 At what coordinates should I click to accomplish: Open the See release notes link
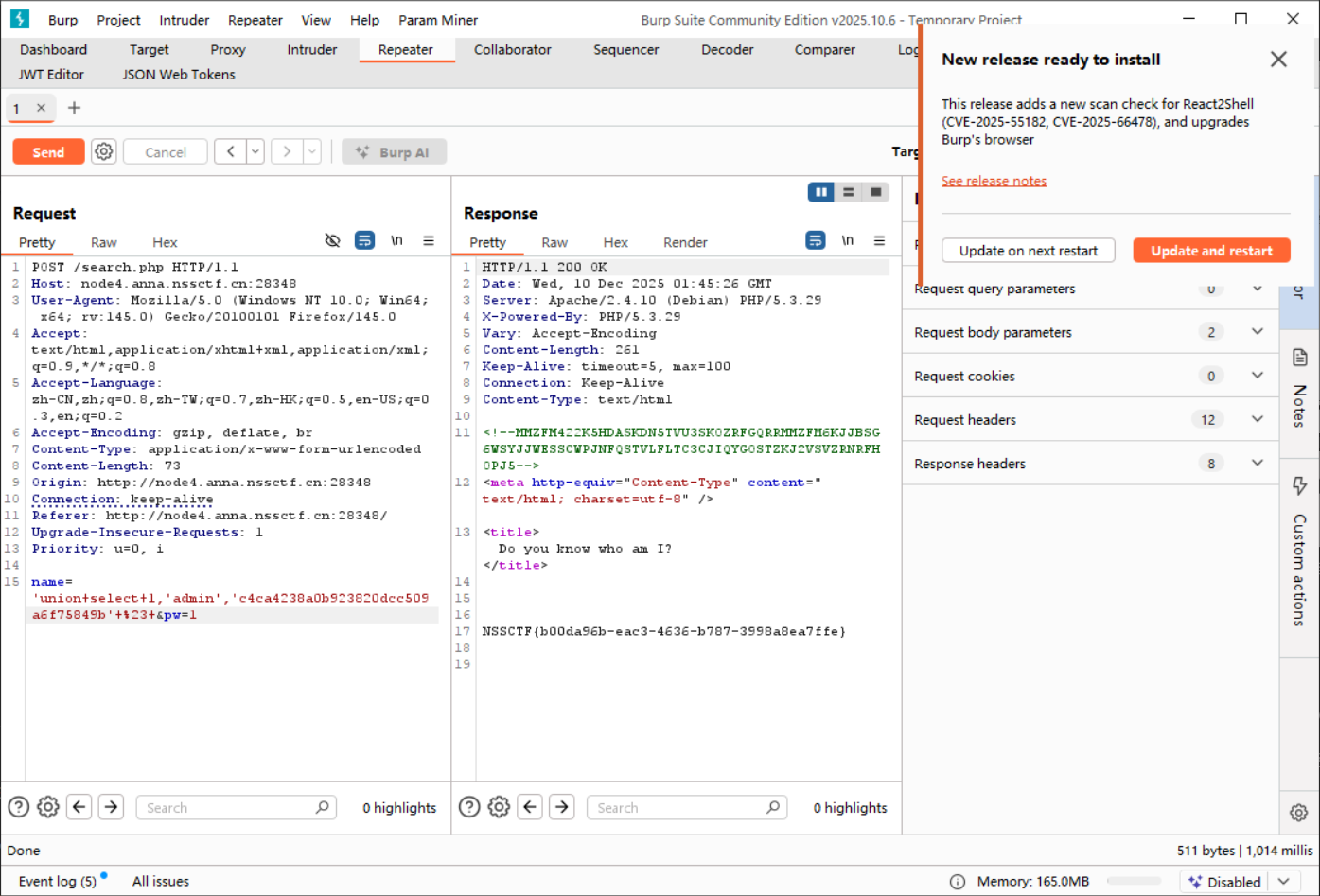tap(994, 181)
